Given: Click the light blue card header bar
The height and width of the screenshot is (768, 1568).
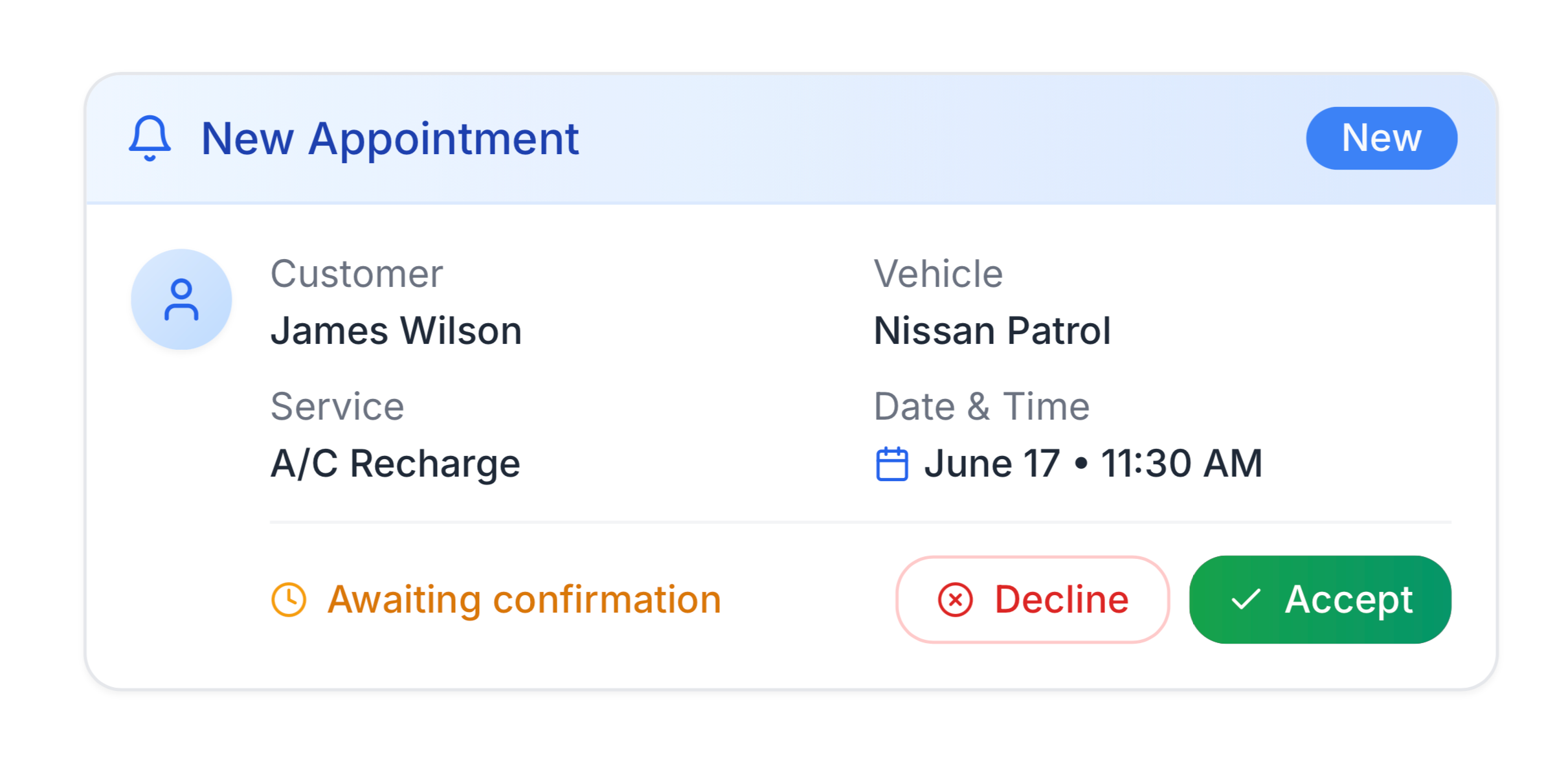Looking at the screenshot, I should coord(791,139).
